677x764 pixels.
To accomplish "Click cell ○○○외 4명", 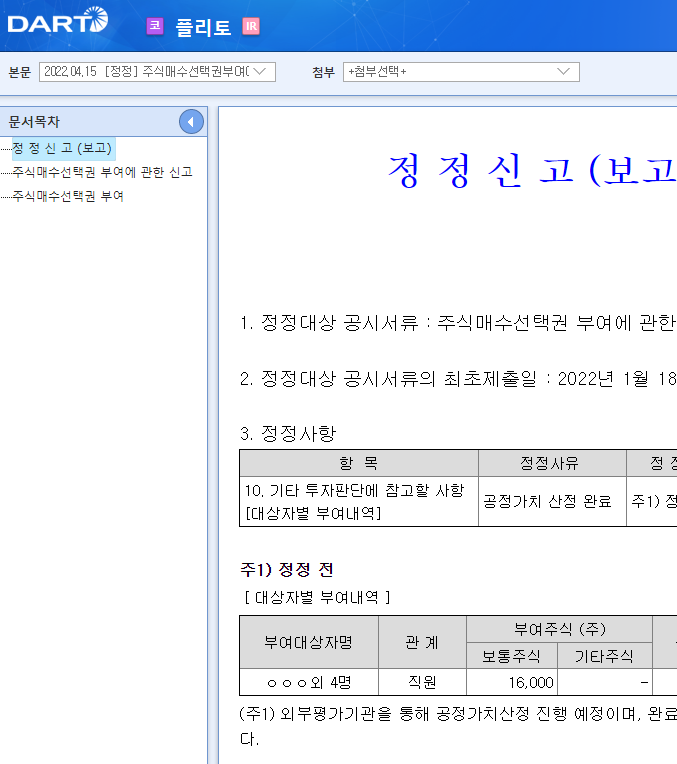I will [x=309, y=683].
